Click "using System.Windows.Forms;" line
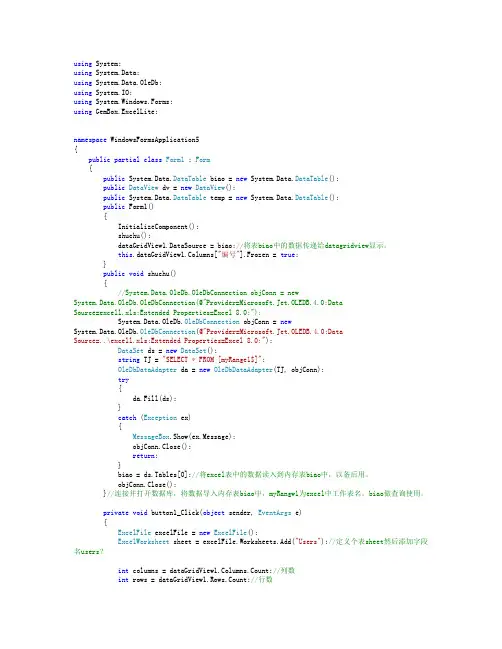 [x=123, y=102]
